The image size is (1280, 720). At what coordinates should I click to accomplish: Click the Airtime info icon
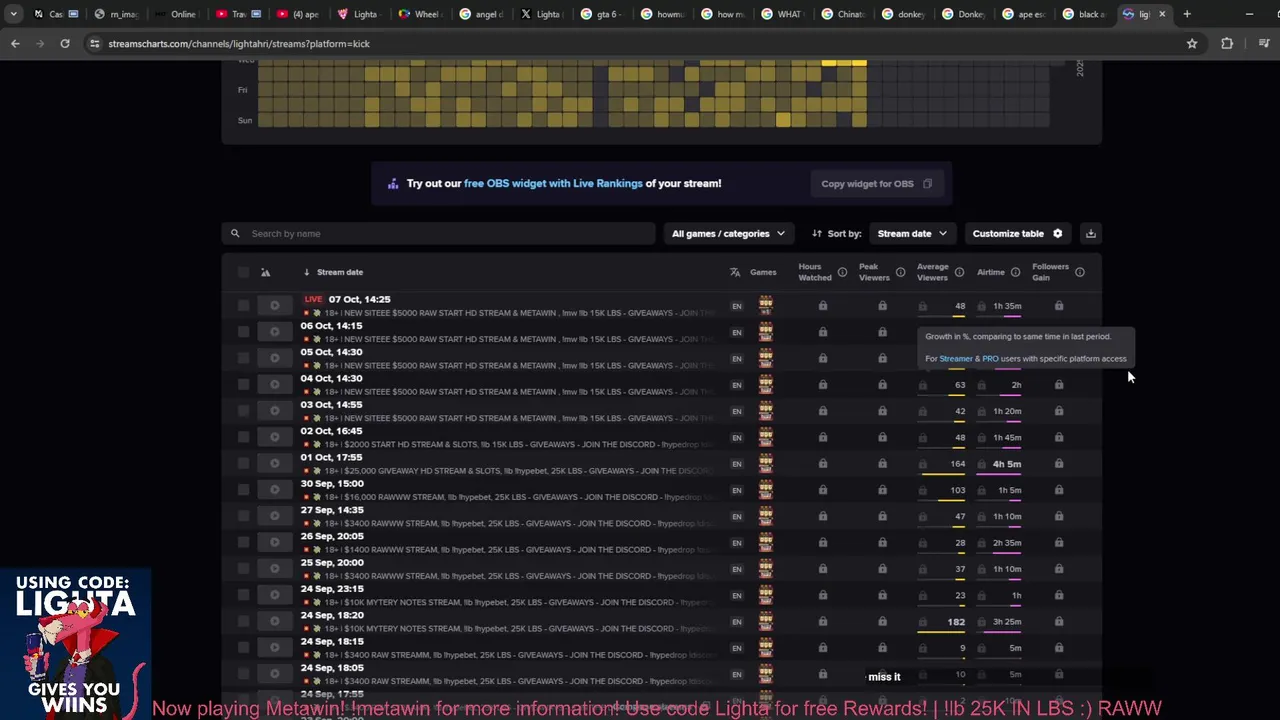pos(1015,272)
